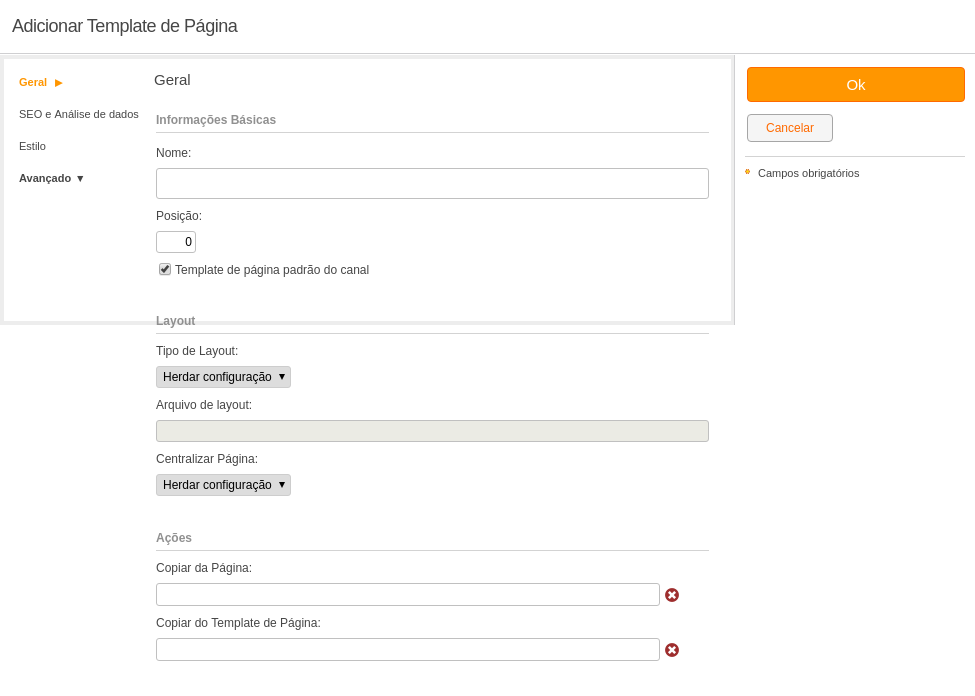Click the Campos obrigatórios asterisk marker
975x696 pixels.
[747, 172]
